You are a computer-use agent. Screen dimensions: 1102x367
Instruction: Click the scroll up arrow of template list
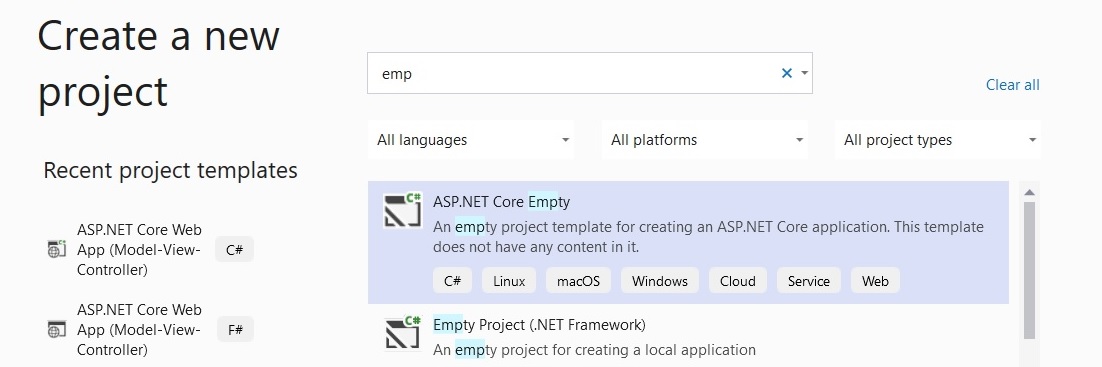coord(1030,193)
